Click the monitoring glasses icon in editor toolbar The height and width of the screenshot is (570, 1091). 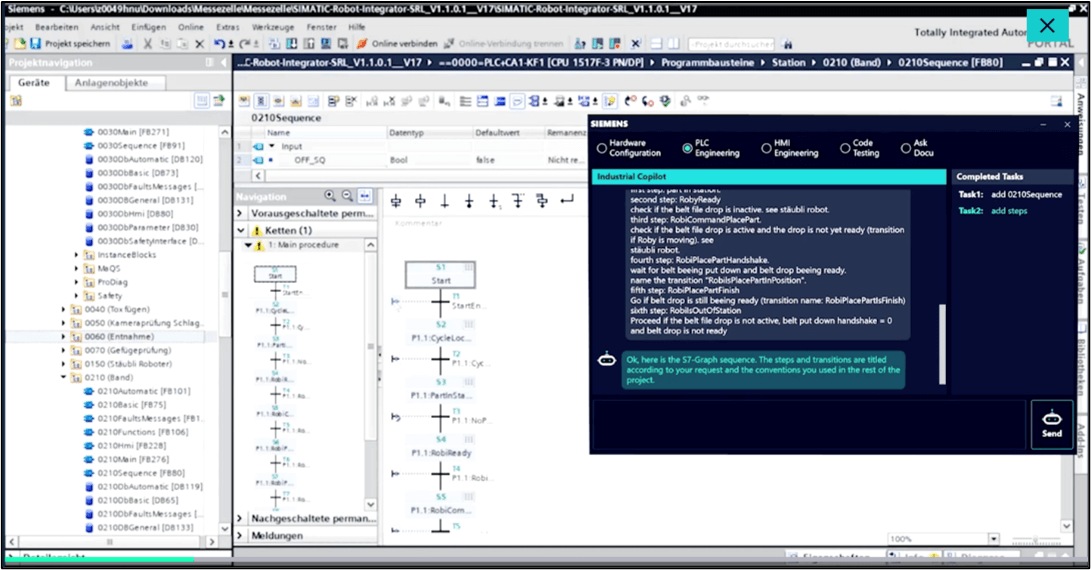click(703, 101)
